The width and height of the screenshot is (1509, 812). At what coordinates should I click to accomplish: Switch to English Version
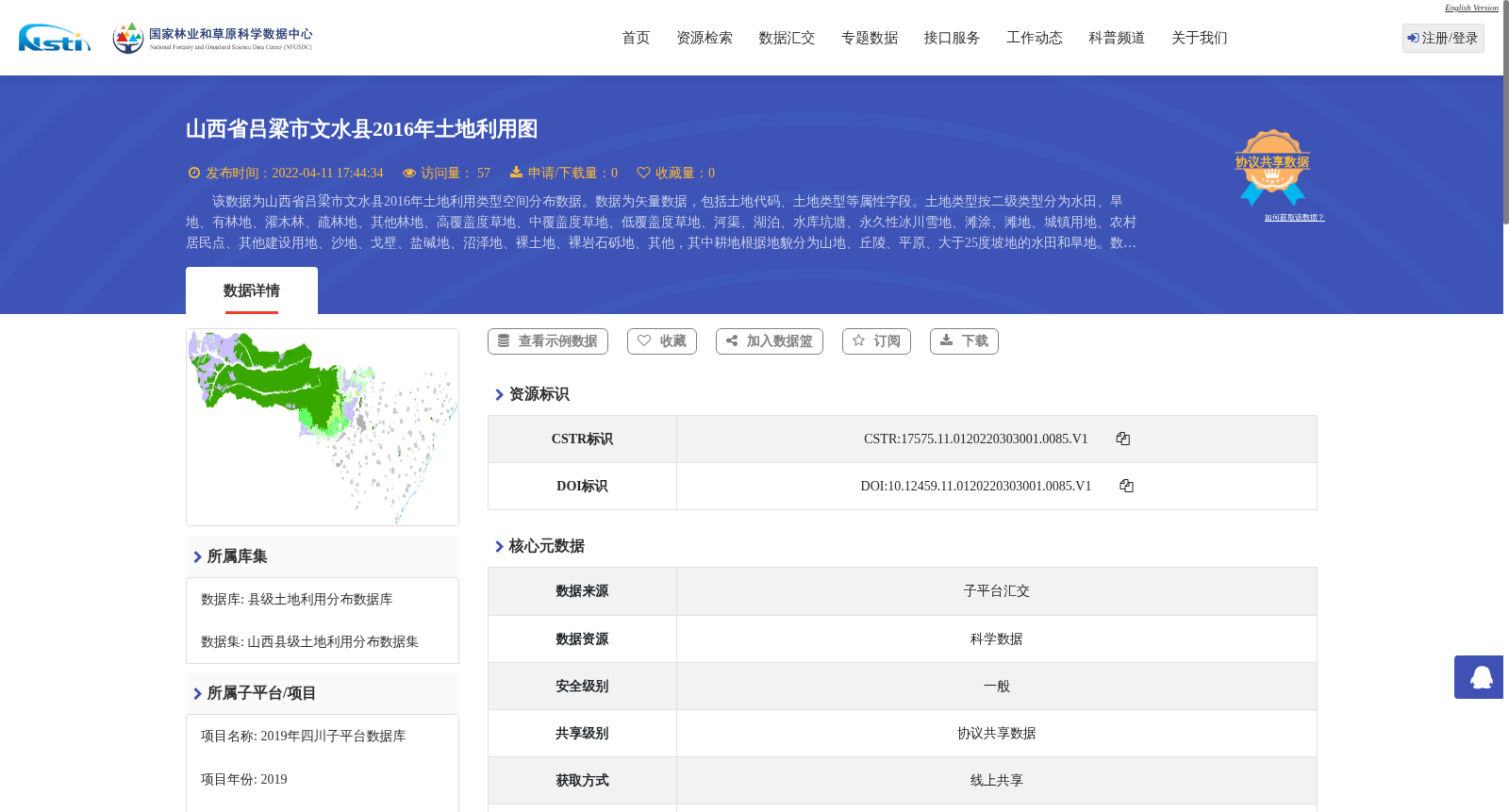coord(1471,8)
